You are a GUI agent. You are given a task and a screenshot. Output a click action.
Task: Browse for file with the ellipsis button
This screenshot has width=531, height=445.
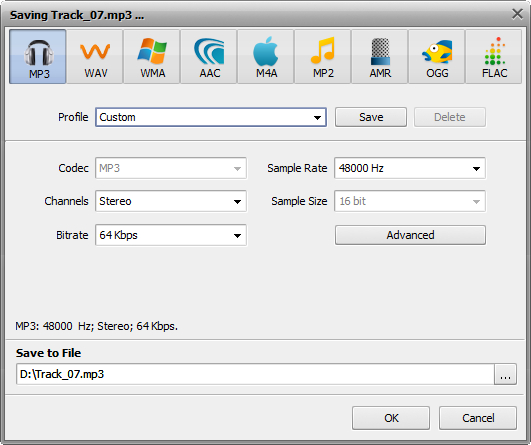point(505,374)
